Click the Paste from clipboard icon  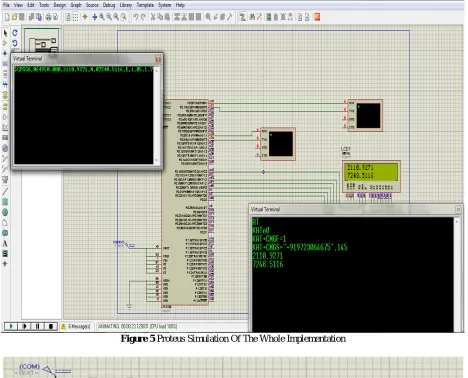click(x=168, y=17)
